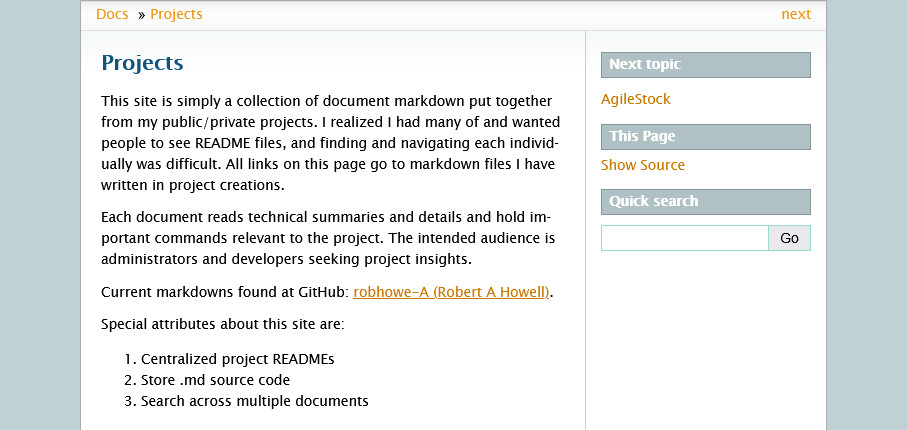Click the paragraph starting "Each document reads"

330,238
